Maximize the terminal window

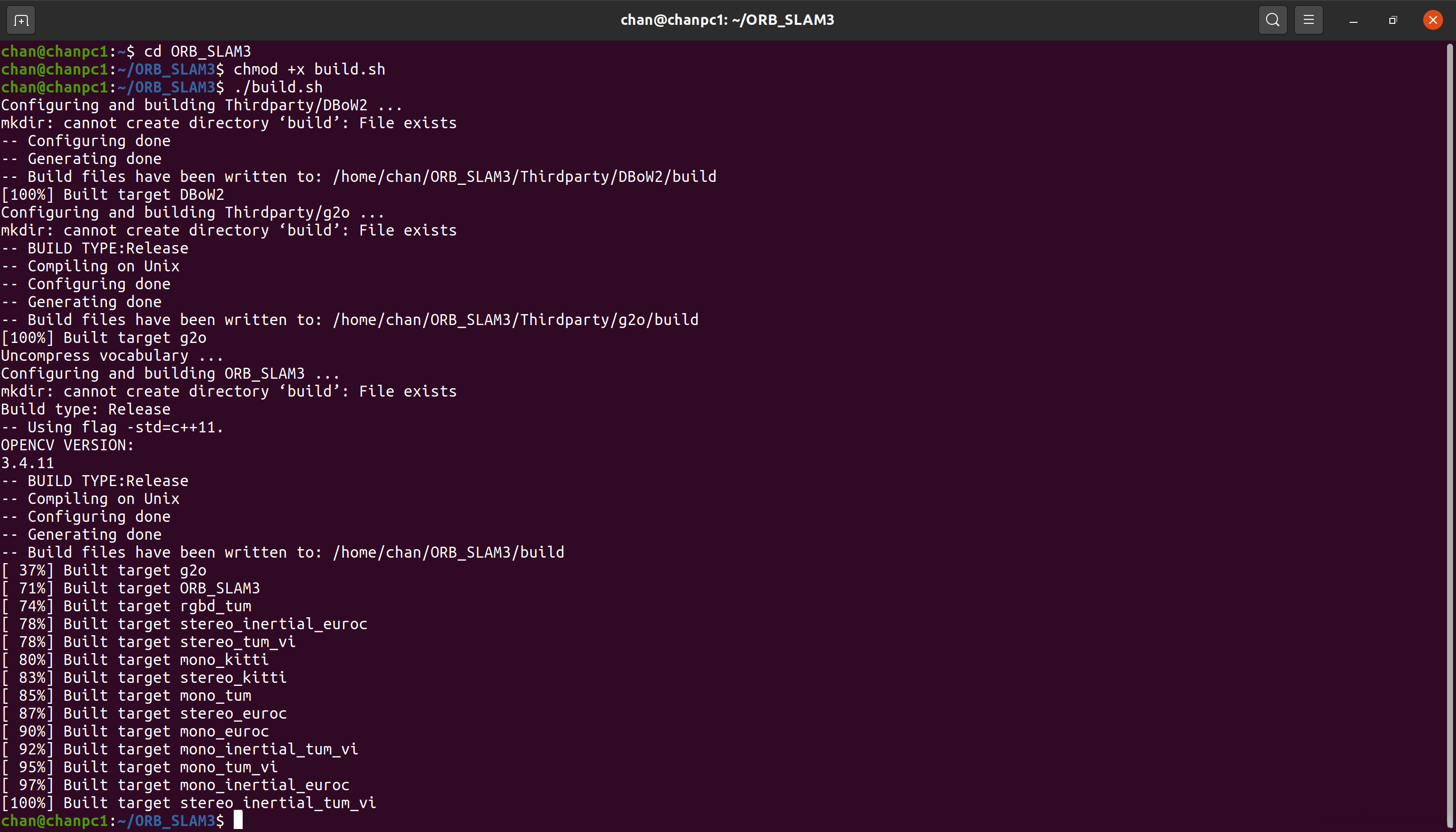1392,20
